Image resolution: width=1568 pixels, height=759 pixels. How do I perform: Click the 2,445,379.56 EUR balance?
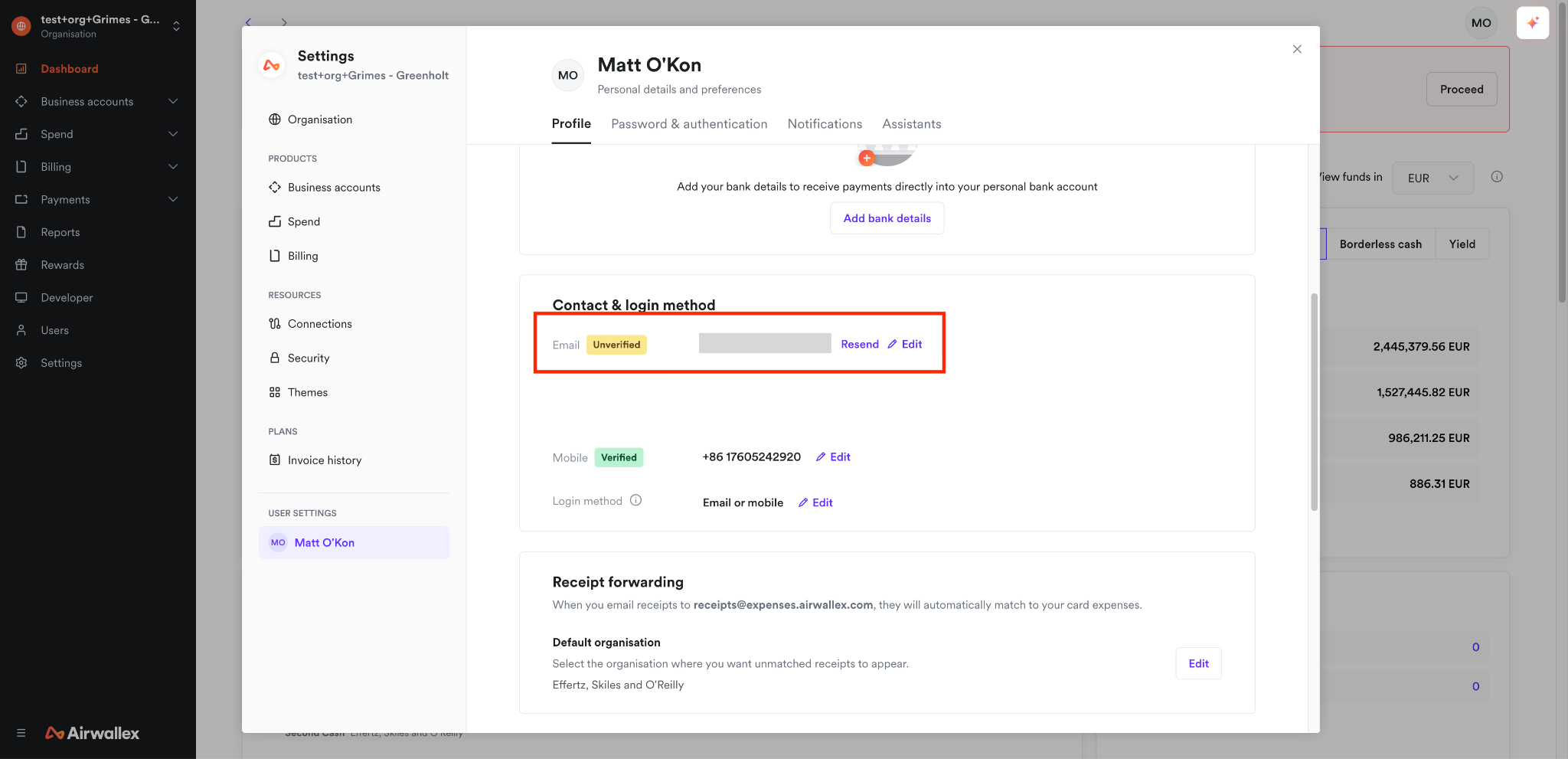[x=1421, y=347]
